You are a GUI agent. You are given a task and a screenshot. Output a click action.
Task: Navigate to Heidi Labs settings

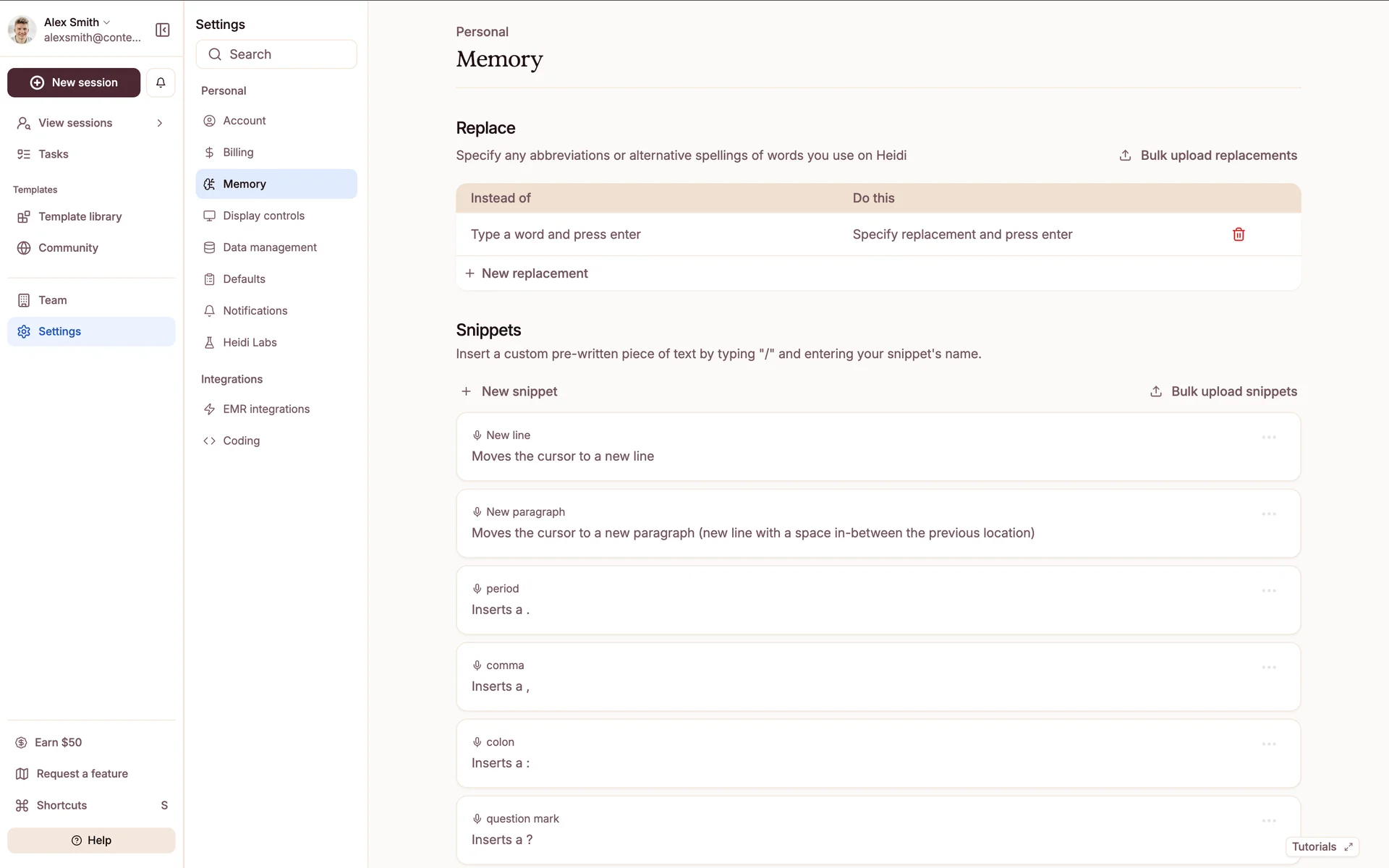pyautogui.click(x=250, y=342)
